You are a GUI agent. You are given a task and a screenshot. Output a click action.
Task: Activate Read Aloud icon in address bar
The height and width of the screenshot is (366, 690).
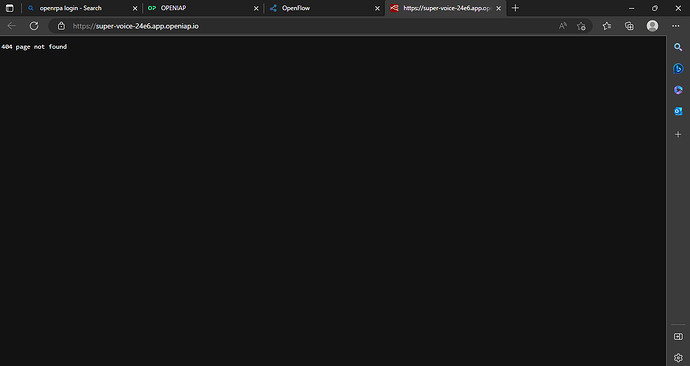click(562, 26)
